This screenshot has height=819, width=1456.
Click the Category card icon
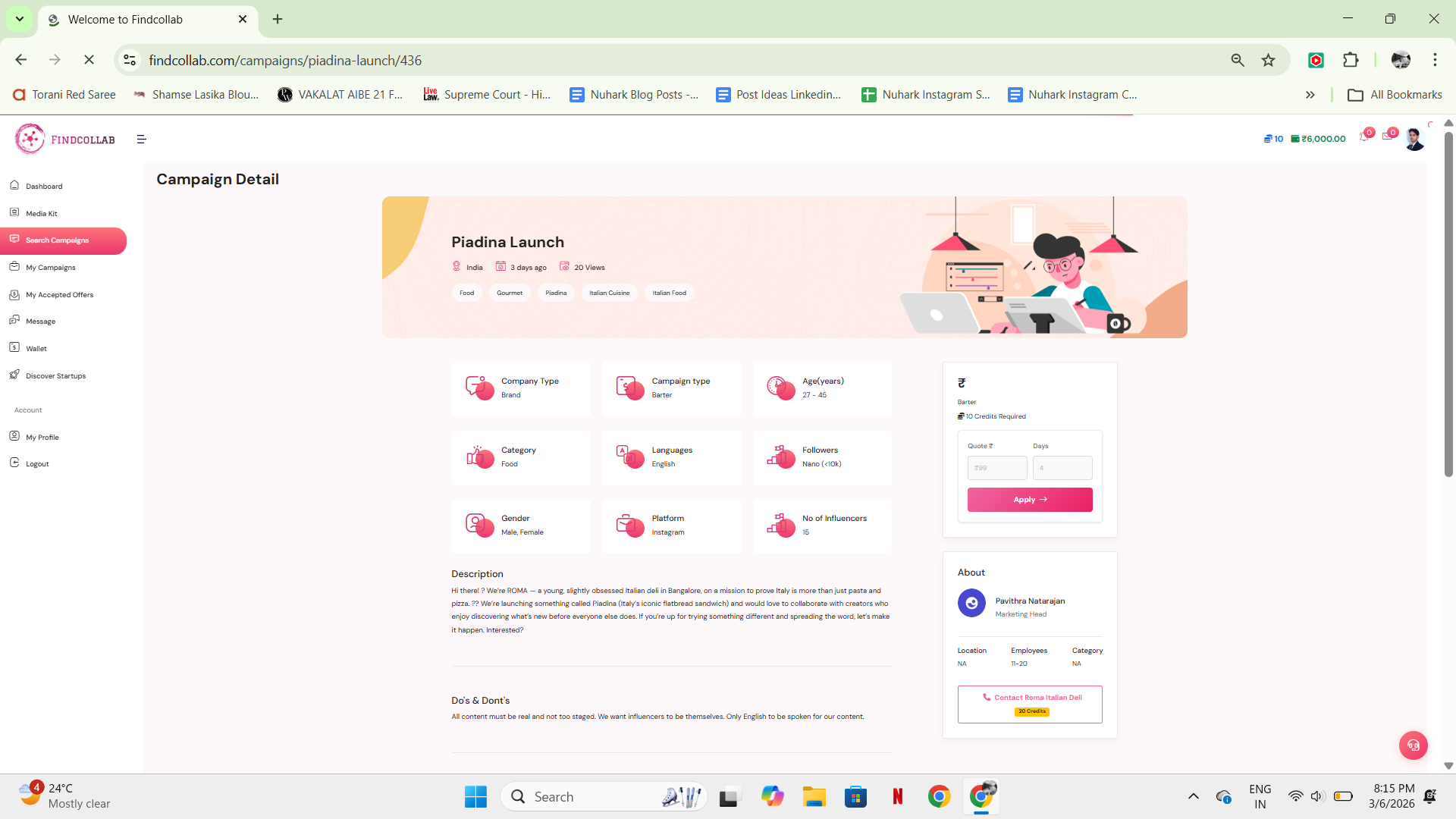coord(479,457)
